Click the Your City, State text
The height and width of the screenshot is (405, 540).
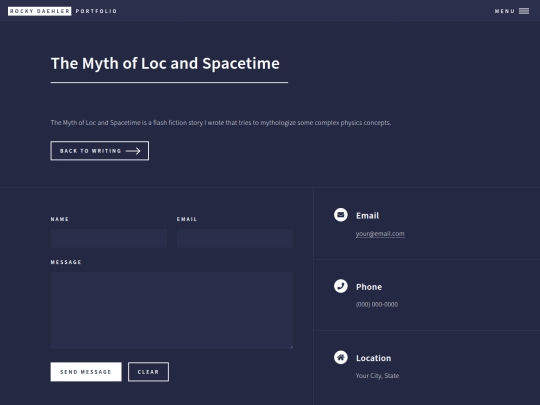377,376
